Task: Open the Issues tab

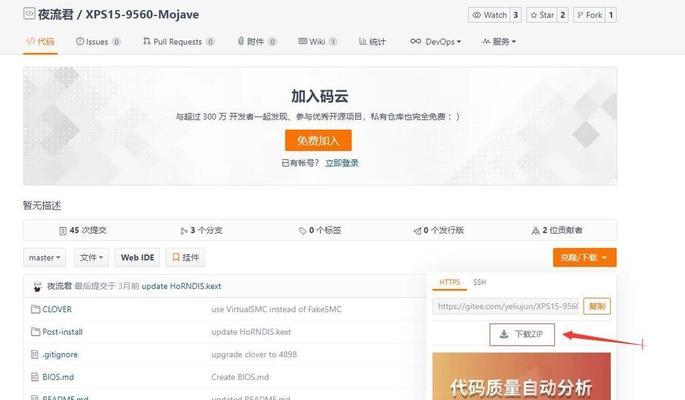Action: point(98,41)
